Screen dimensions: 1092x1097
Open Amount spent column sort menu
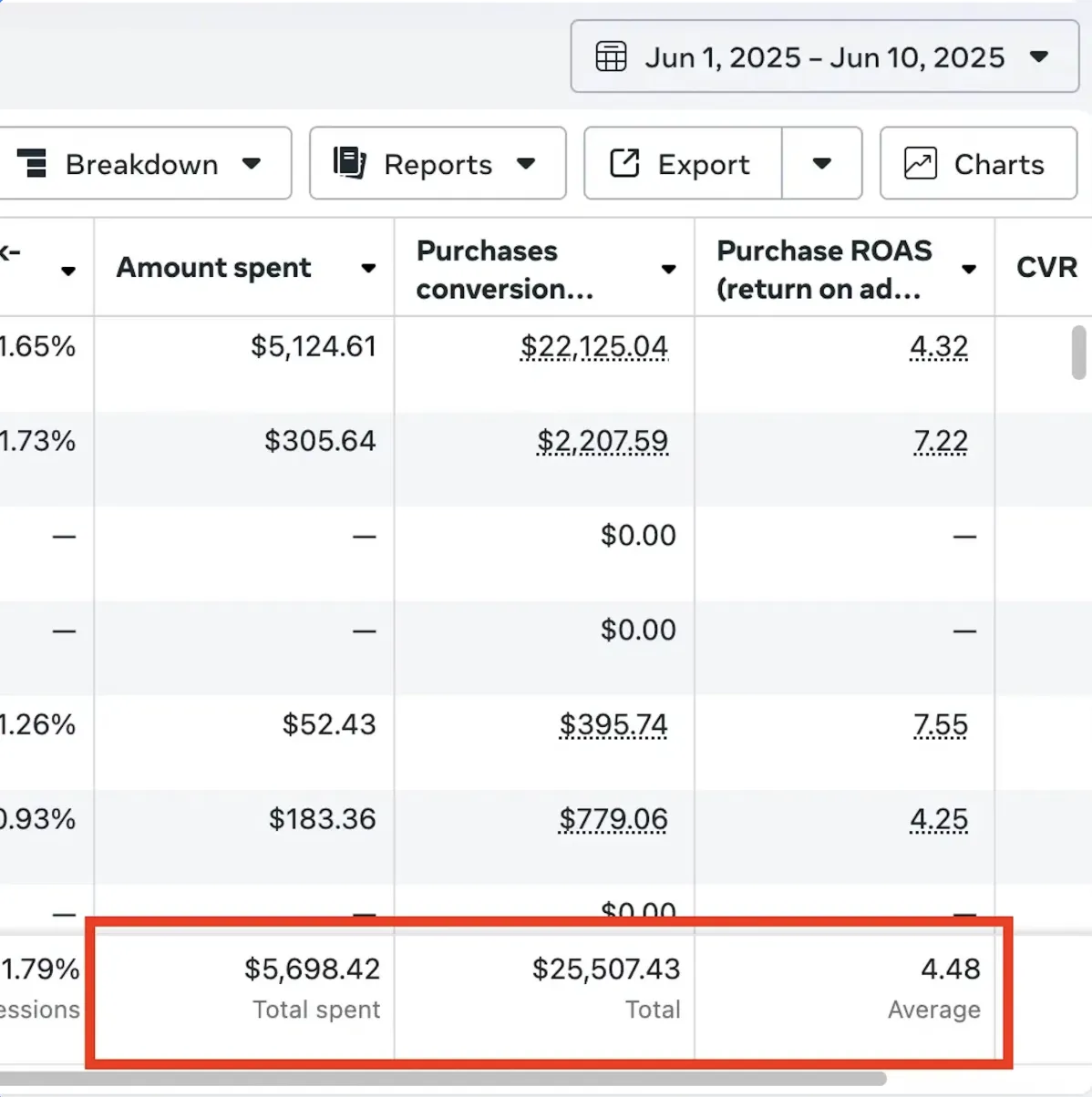coord(368,268)
